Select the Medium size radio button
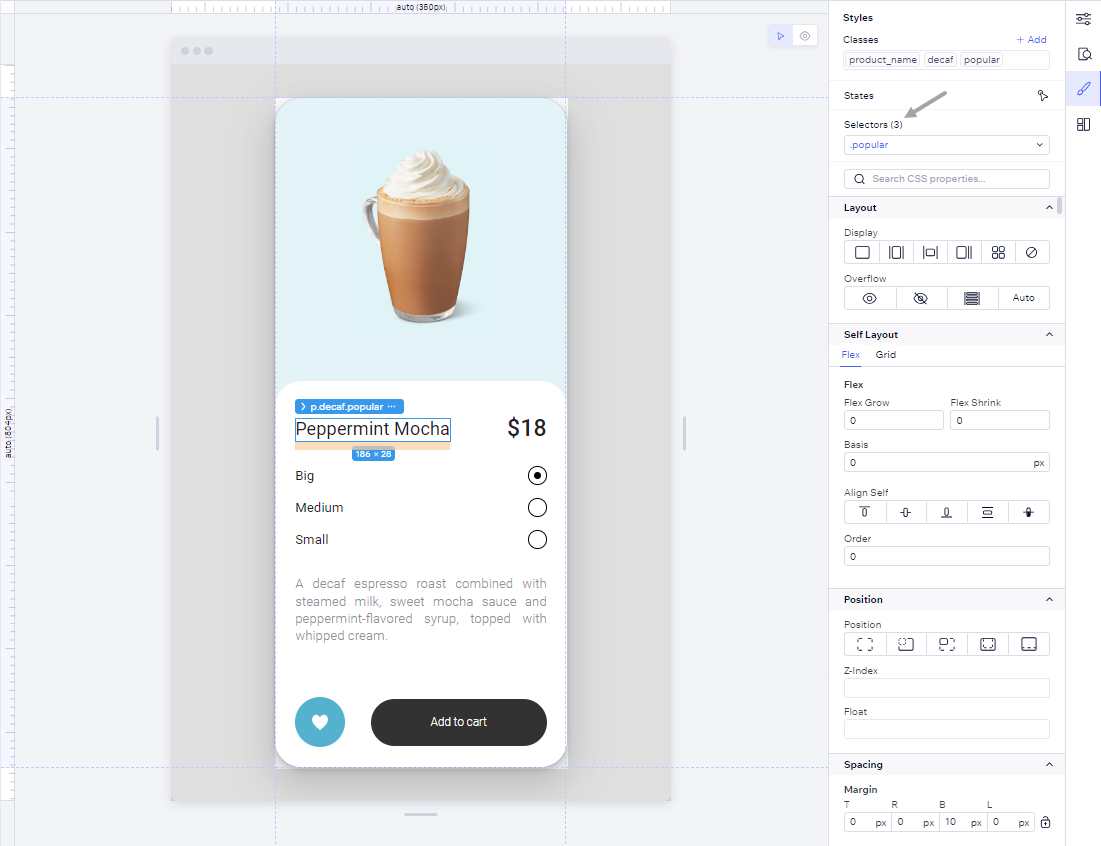Viewport: 1101px width, 846px height. pyautogui.click(x=537, y=508)
